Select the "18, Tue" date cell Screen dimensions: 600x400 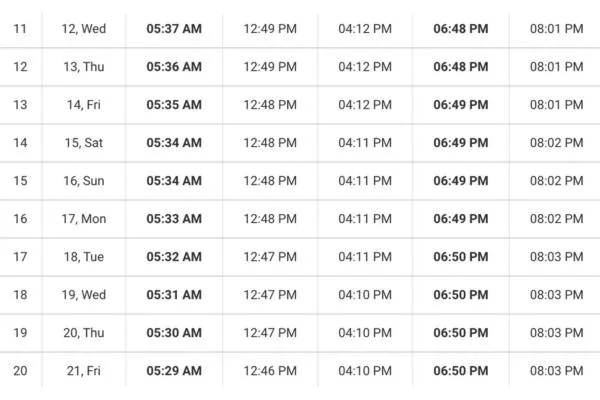(x=84, y=257)
